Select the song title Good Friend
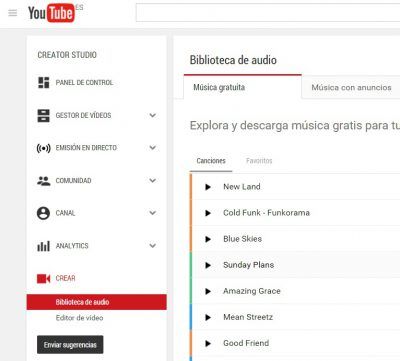The height and width of the screenshot is (361, 400). (246, 343)
